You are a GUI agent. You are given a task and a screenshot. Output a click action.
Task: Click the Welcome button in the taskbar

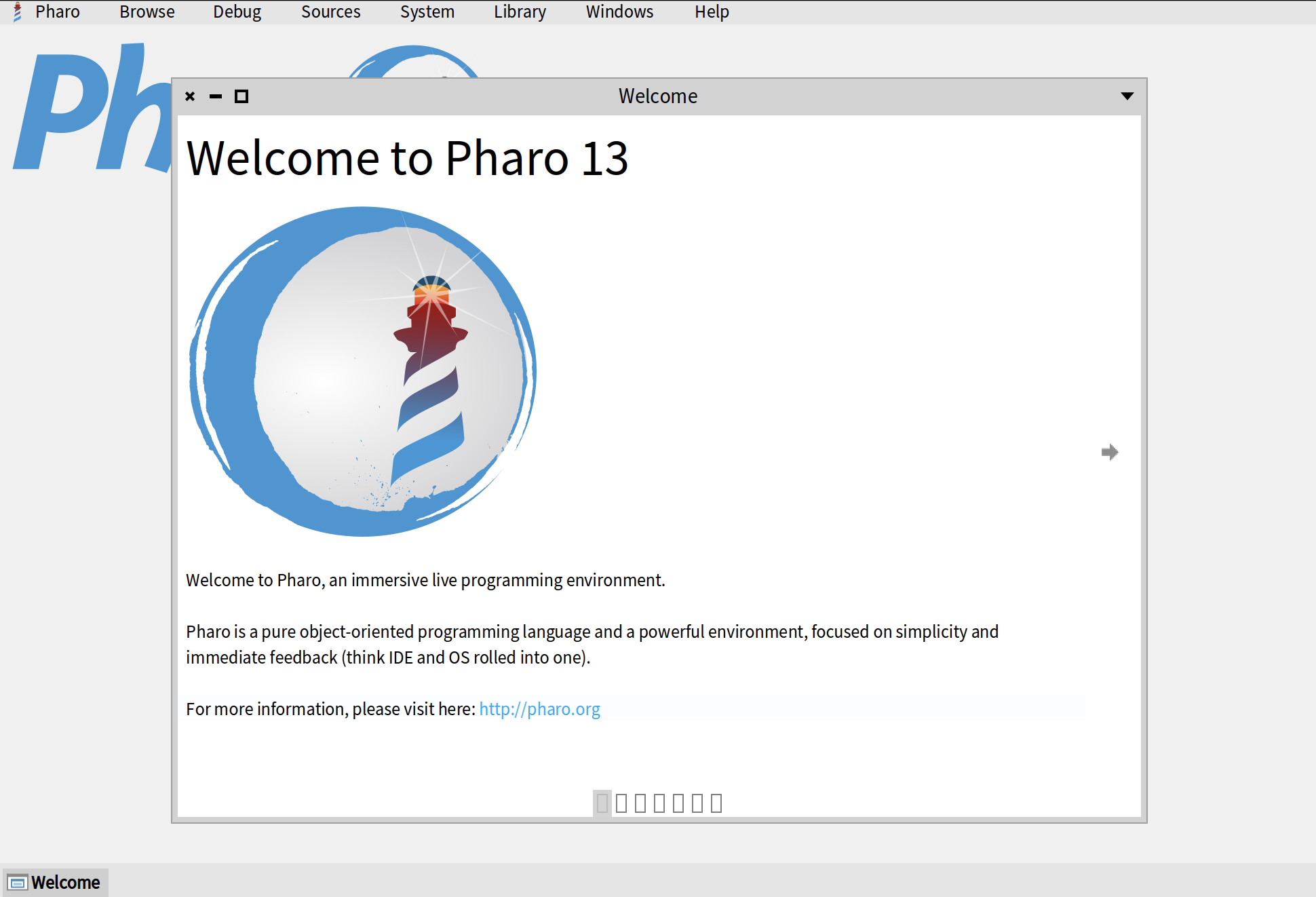(65, 883)
